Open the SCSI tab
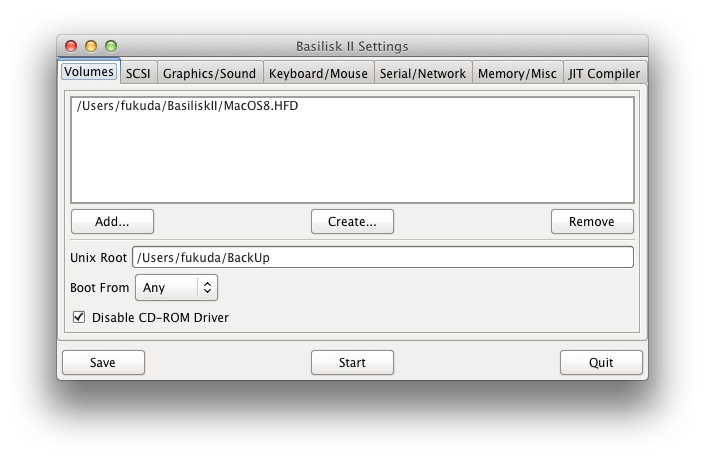 click(138, 73)
